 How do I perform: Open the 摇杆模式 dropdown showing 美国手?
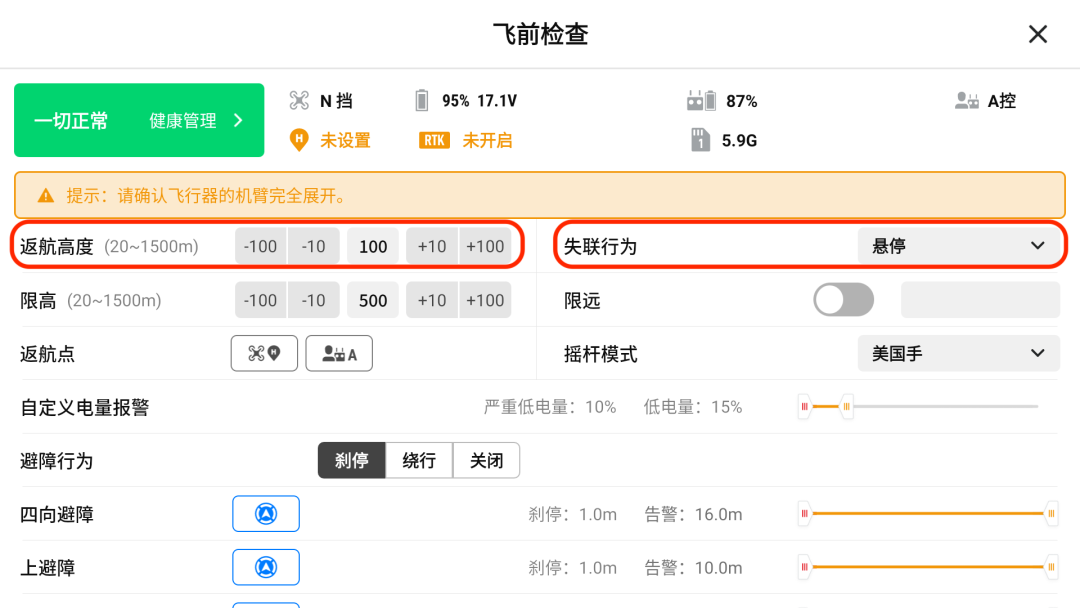click(x=958, y=353)
